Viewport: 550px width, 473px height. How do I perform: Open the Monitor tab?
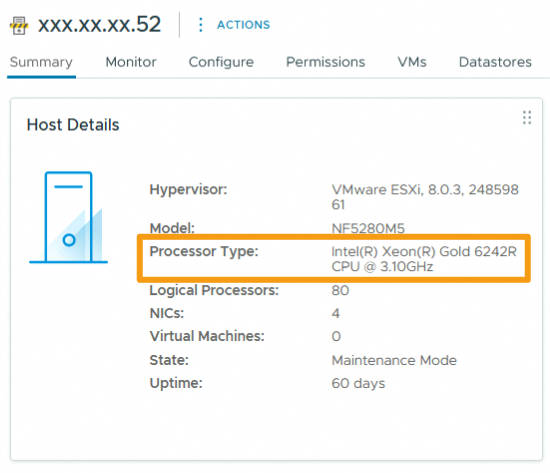point(131,62)
